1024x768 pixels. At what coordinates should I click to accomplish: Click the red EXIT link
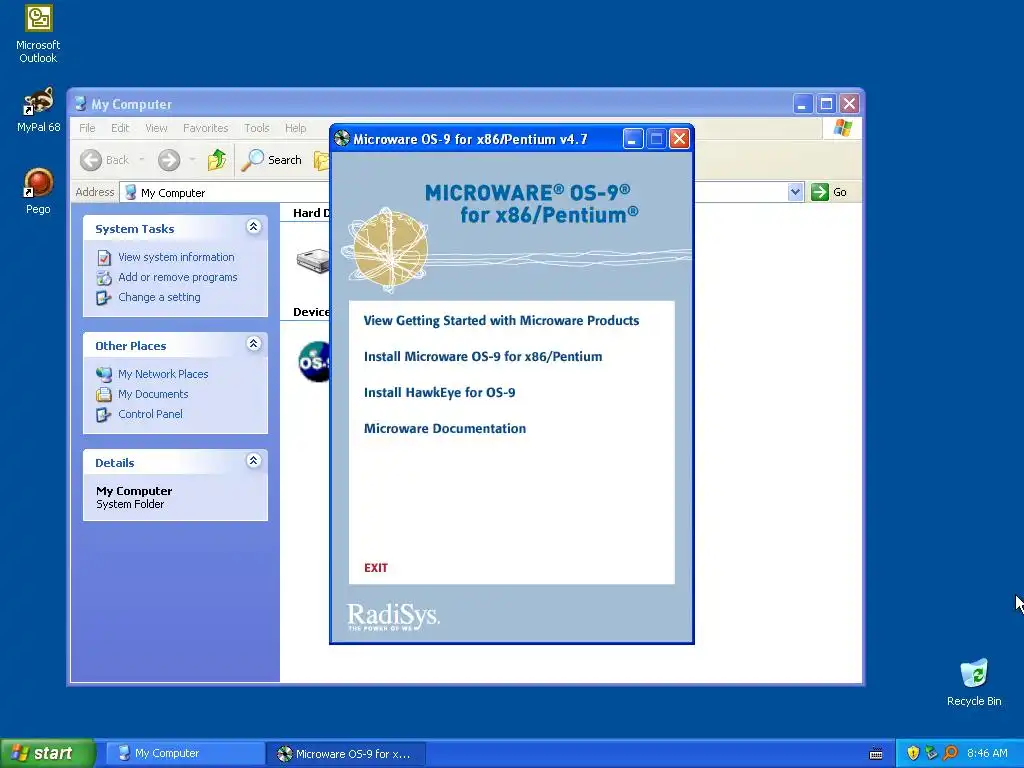[376, 568]
